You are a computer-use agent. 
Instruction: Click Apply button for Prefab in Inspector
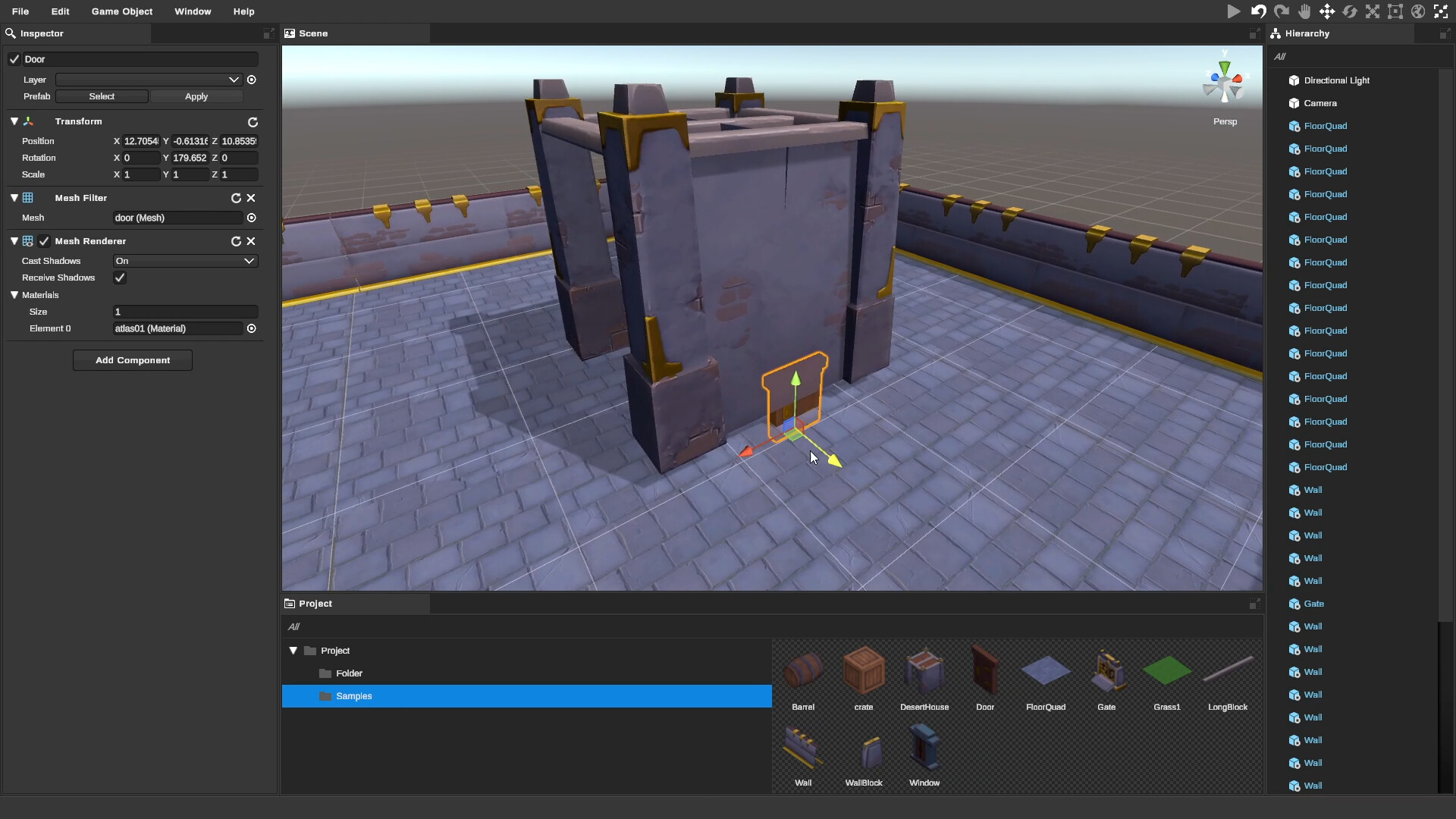coord(196,95)
